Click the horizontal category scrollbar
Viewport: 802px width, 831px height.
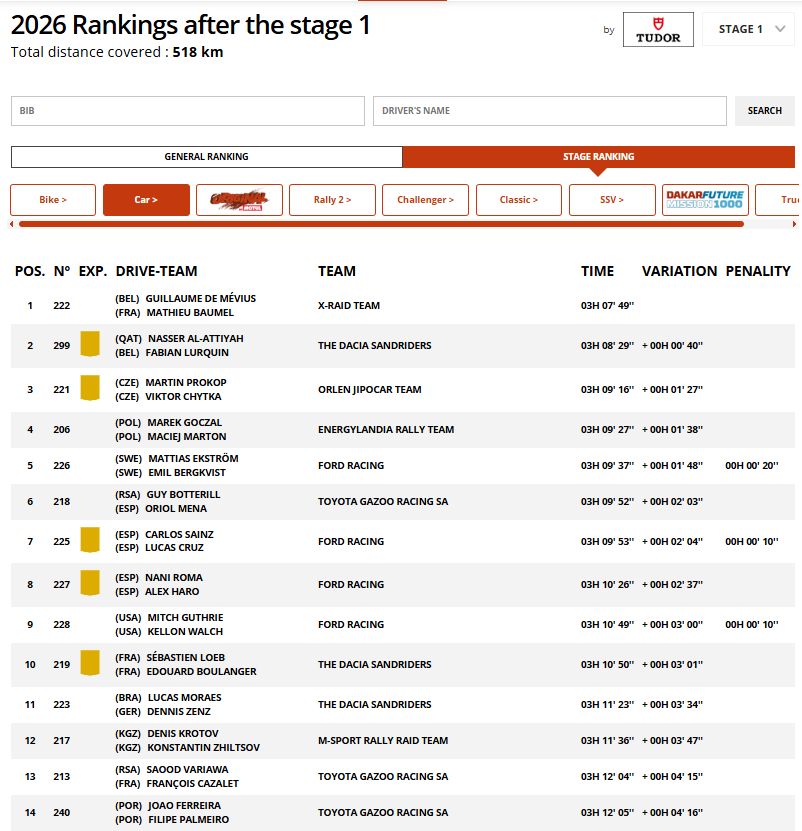tap(381, 224)
